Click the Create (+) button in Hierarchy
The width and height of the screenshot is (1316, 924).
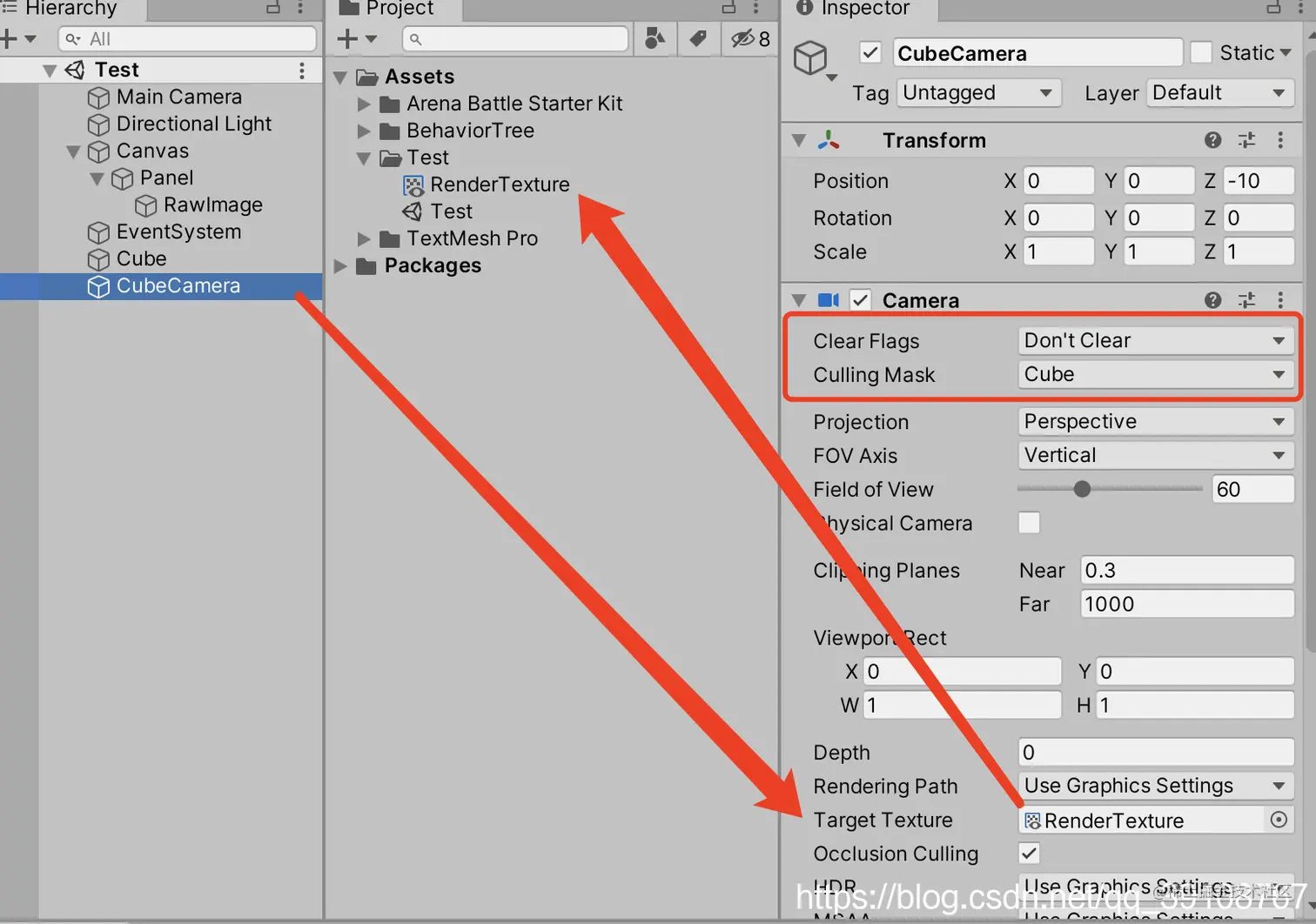9,38
